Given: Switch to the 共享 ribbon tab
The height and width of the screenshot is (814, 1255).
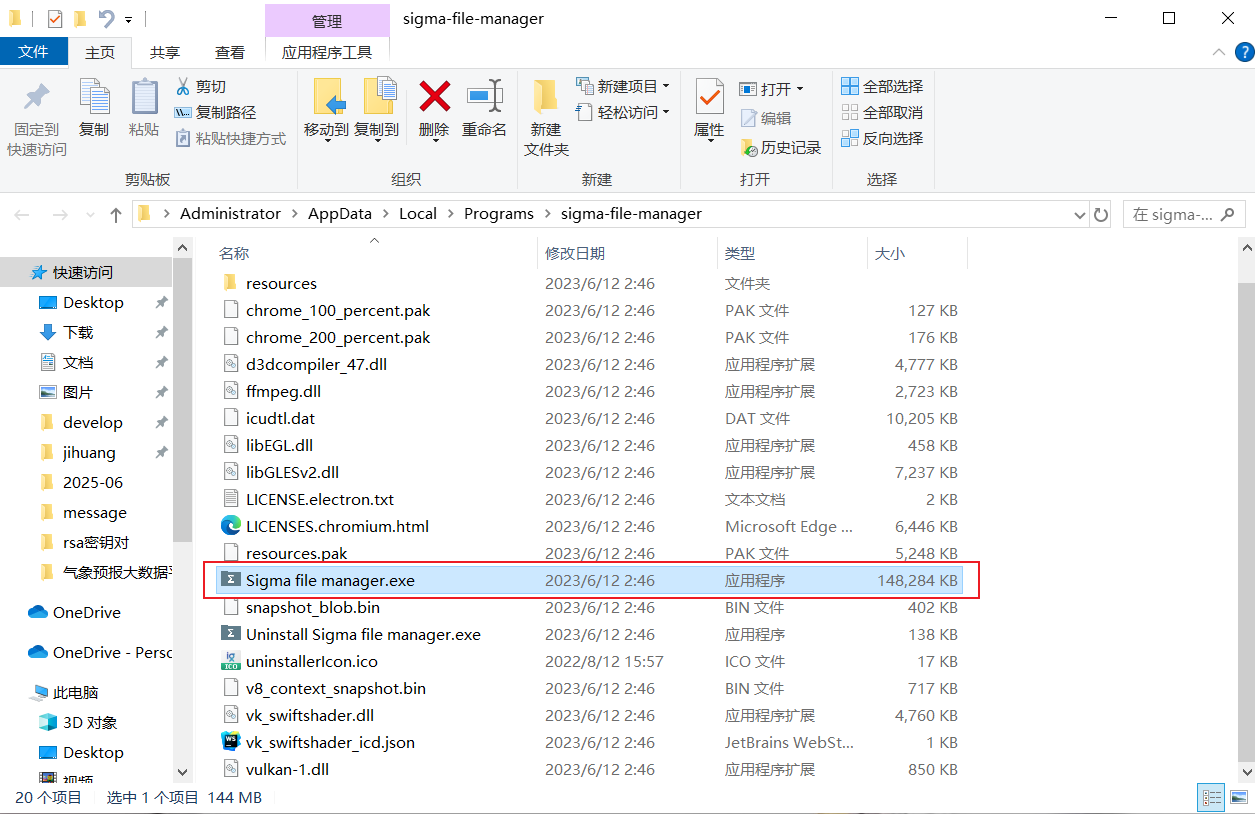Looking at the screenshot, I should tap(165, 52).
